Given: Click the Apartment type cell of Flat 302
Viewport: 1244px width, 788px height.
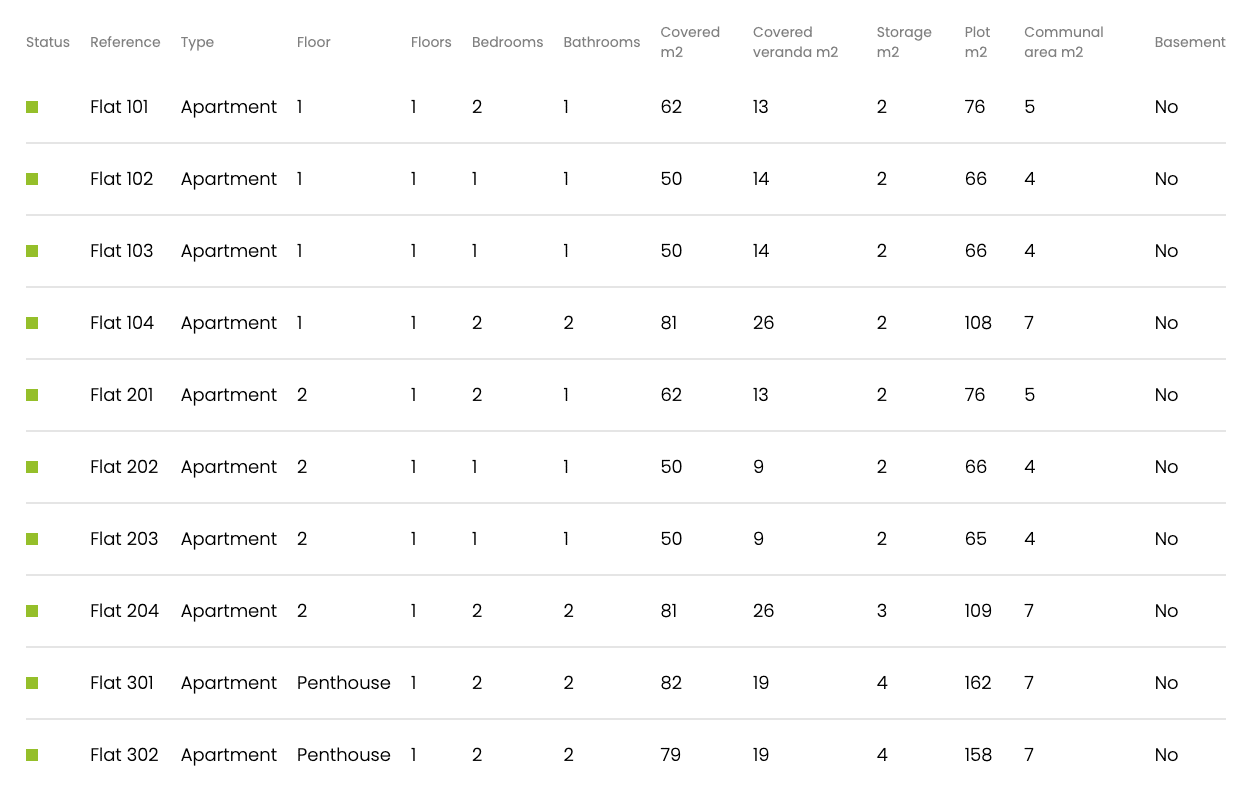Looking at the screenshot, I should coord(229,755).
